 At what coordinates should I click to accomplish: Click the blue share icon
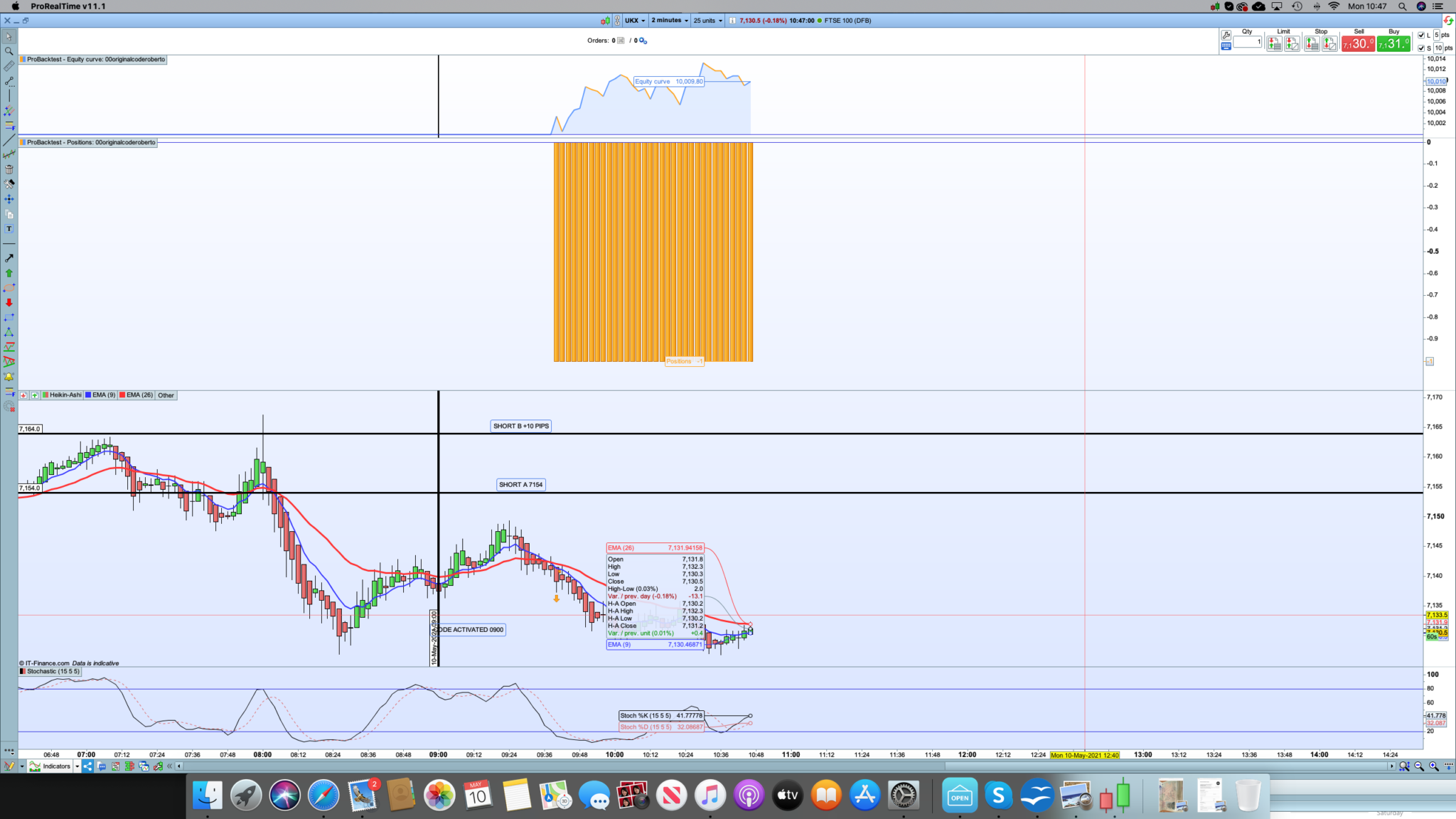87,766
